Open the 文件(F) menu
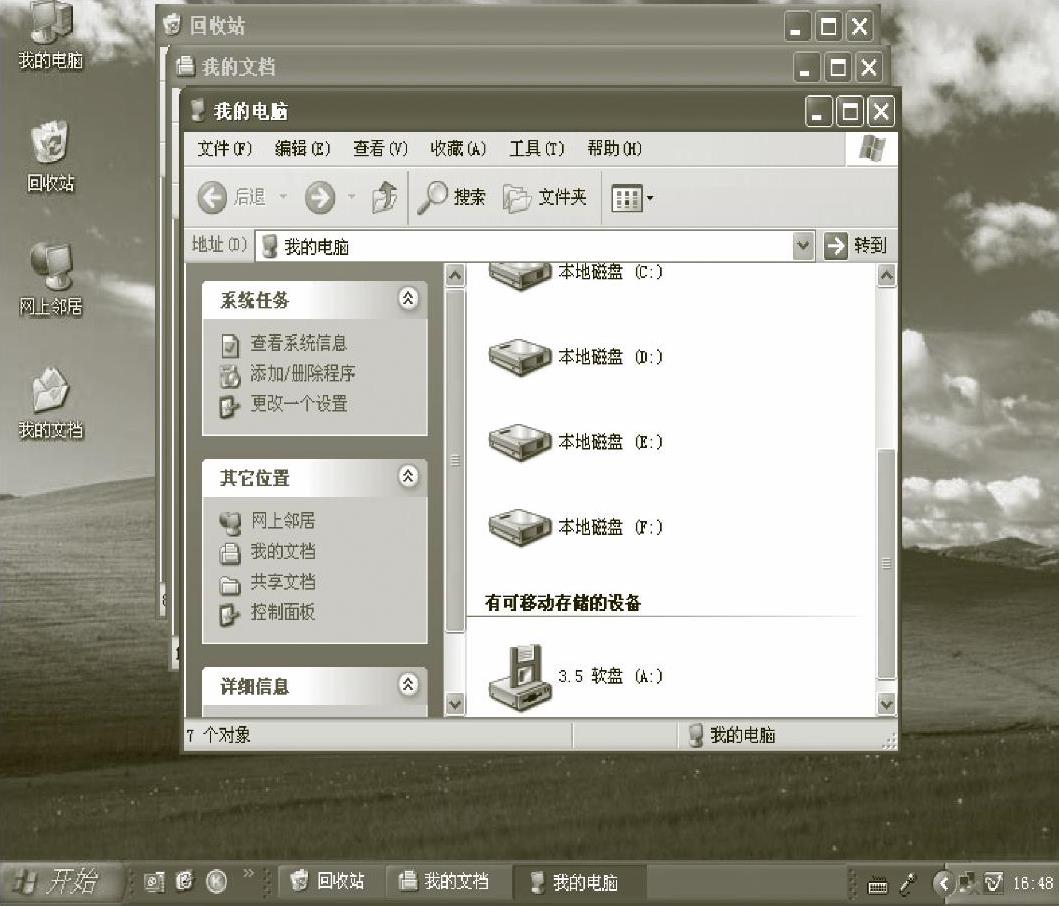The width and height of the screenshot is (1059, 906). tap(225, 149)
